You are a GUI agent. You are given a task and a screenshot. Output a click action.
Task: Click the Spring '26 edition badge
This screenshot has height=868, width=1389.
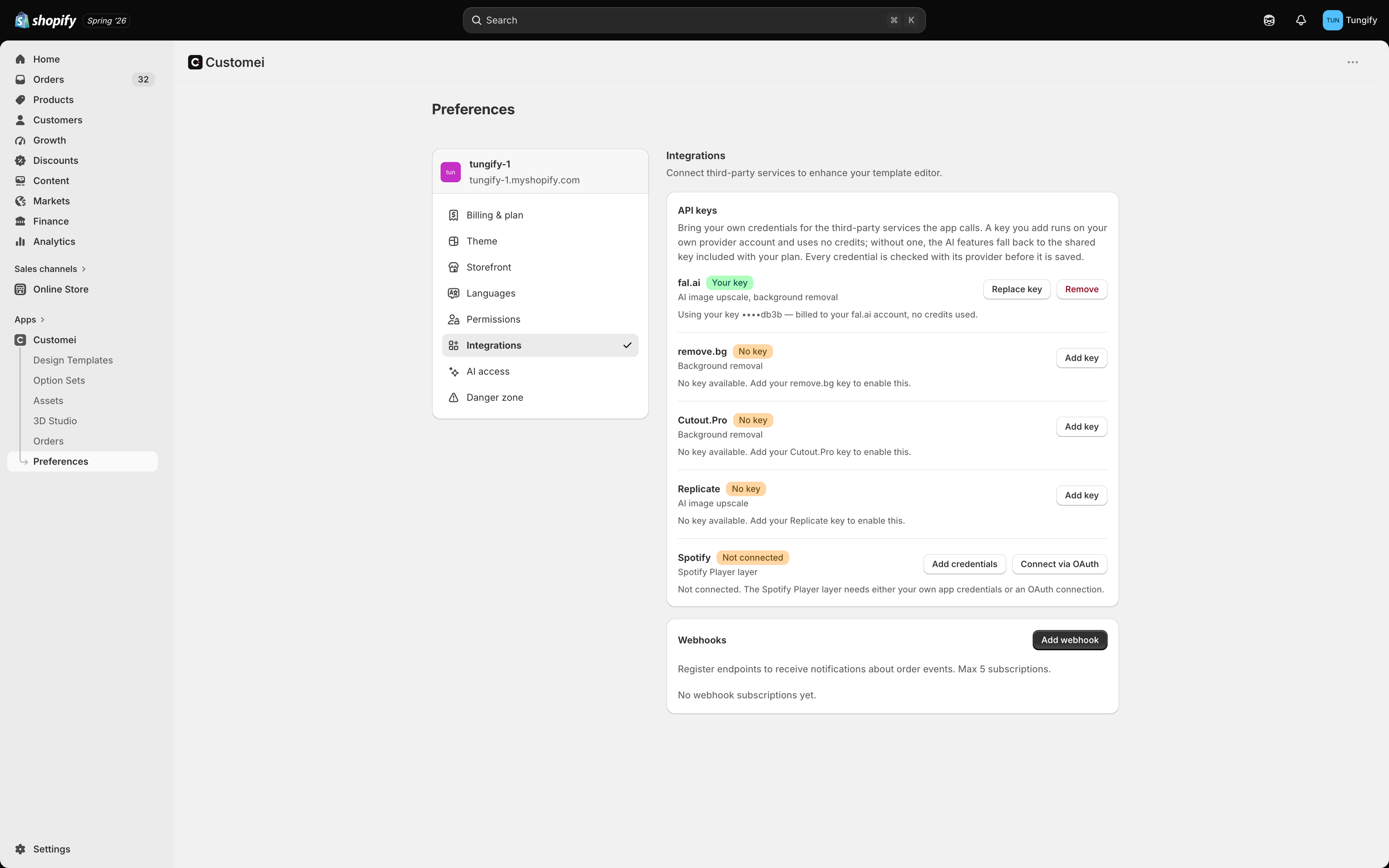tap(107, 21)
